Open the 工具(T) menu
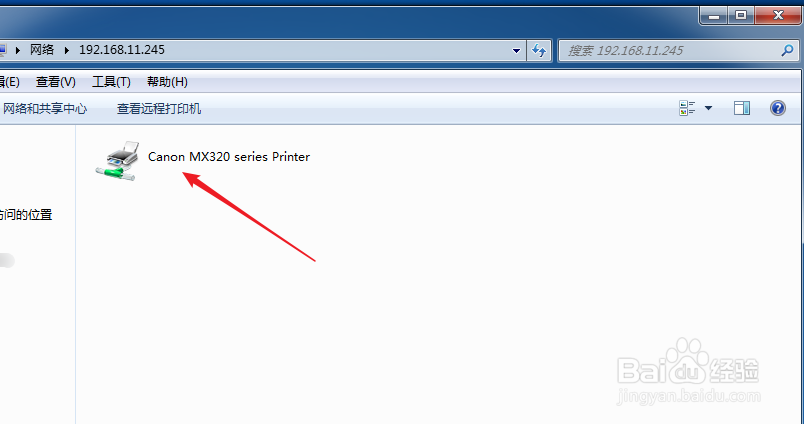Image resolution: width=804 pixels, height=424 pixels. 111,82
